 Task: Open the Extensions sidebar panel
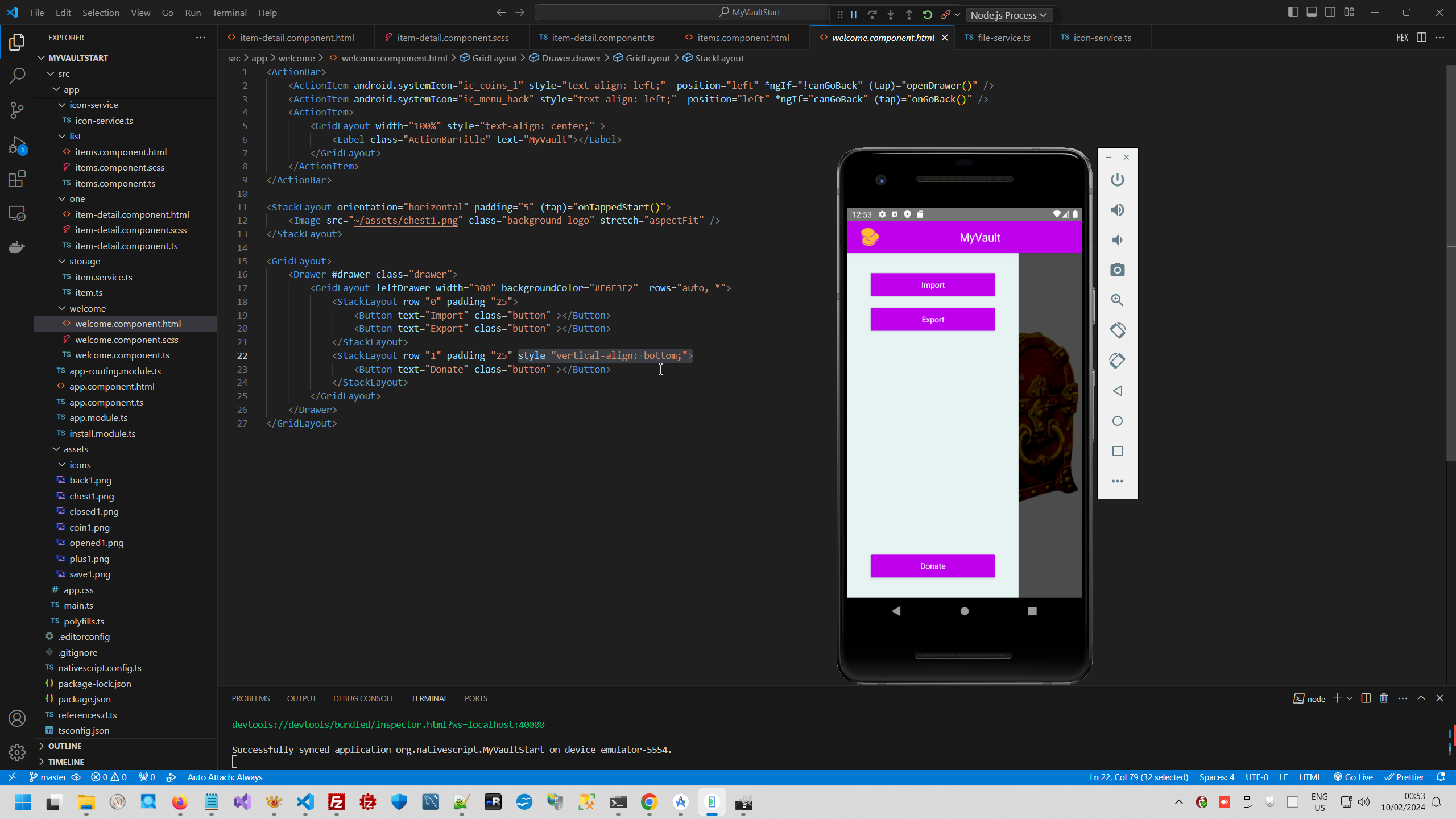pos(17,179)
